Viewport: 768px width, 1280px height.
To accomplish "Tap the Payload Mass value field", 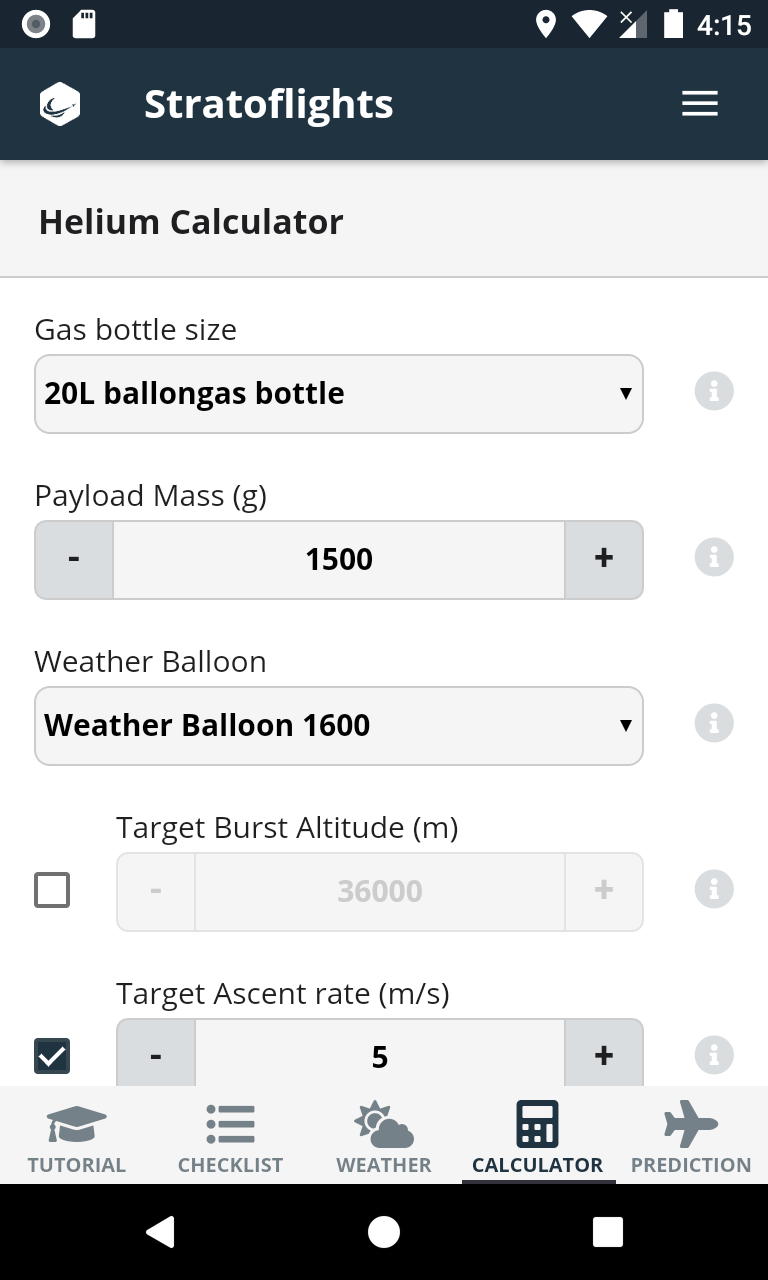I will [x=339, y=559].
